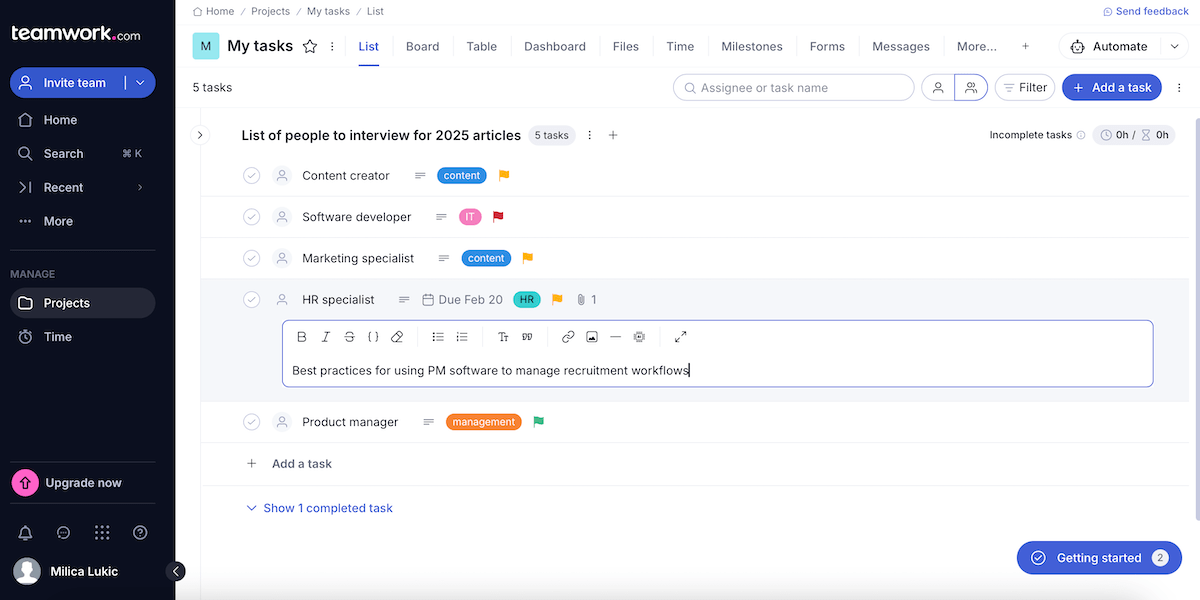This screenshot has height=600, width=1200.
Task: Switch to grouped assignee view toggle
Action: coord(970,87)
